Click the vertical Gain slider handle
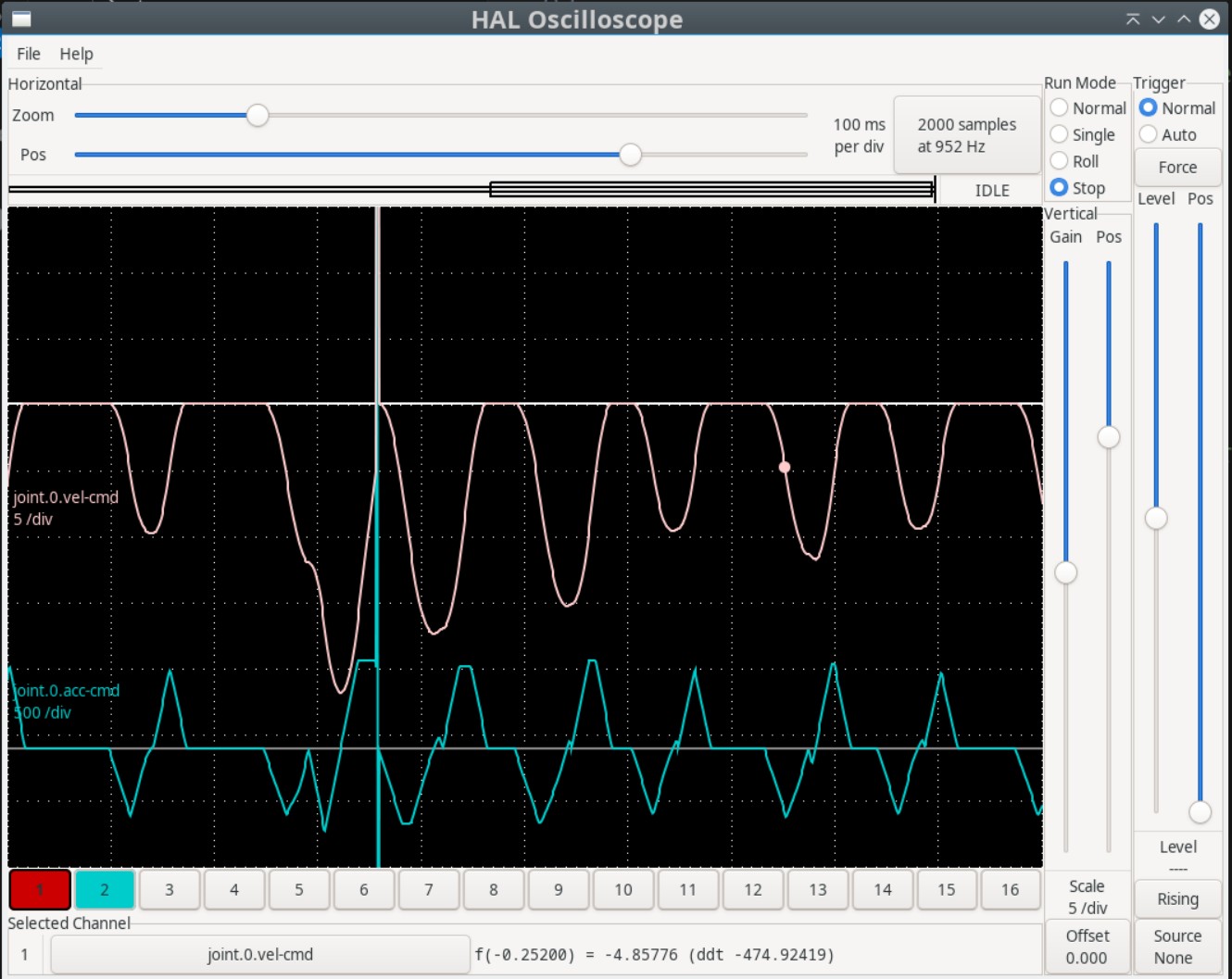This screenshot has height=979, width=1232. click(1066, 572)
